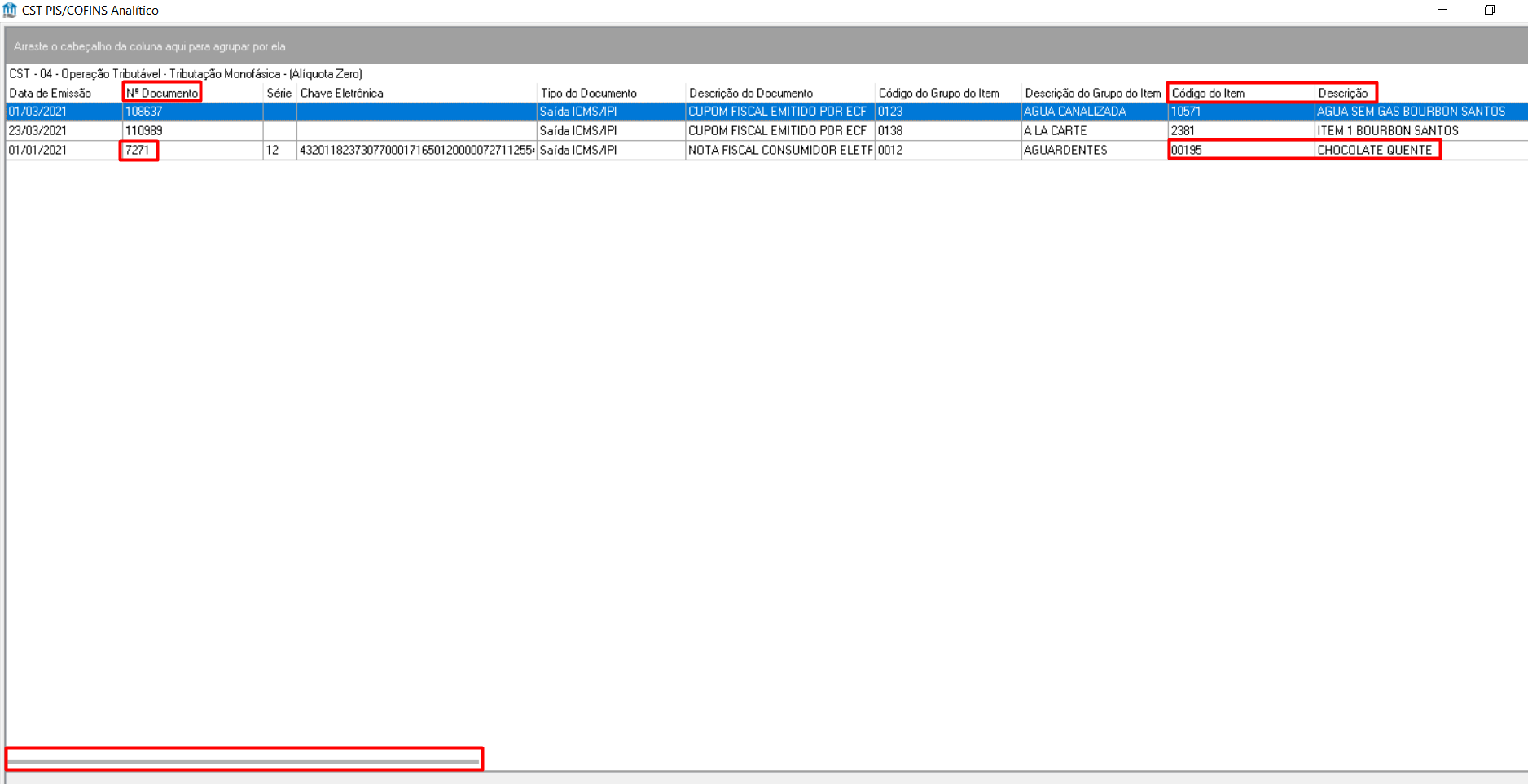Click CUPOM FISCAL EMITIDO POR ECF in row 110989
The width and height of the screenshot is (1528, 784).
[x=780, y=130]
